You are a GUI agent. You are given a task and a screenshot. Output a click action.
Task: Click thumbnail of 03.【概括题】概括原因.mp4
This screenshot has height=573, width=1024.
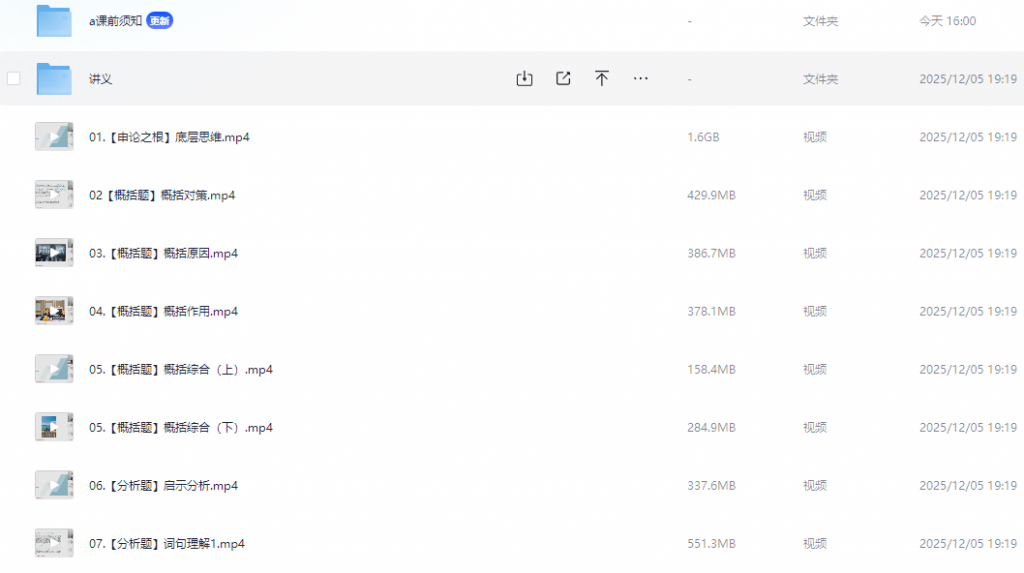point(54,253)
